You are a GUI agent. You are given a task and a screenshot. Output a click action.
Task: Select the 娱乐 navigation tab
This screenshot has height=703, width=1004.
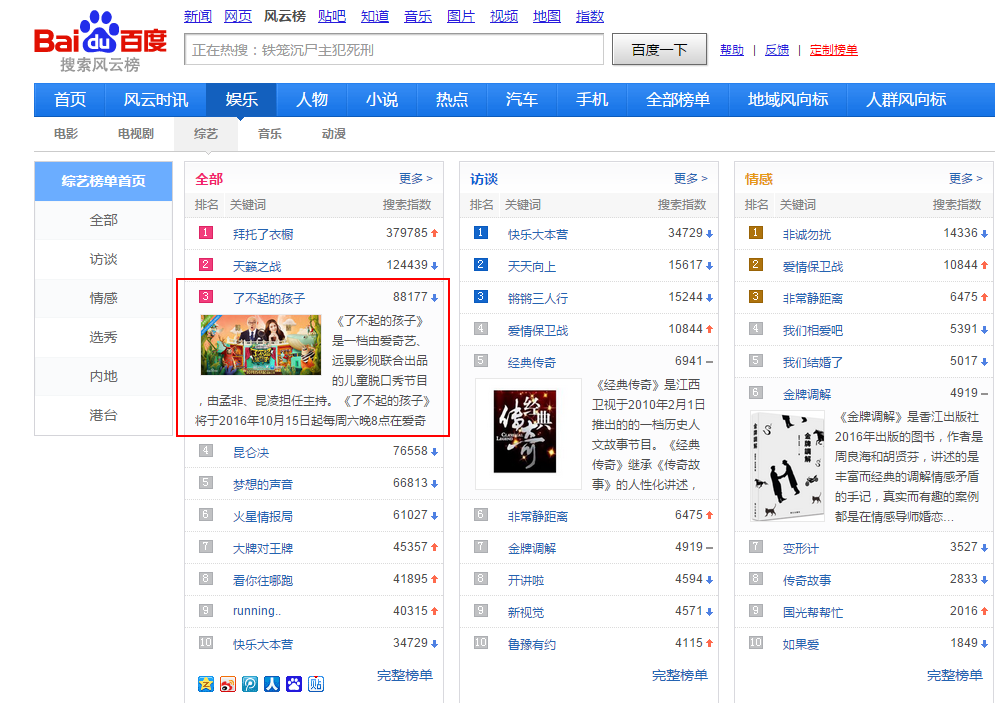[x=241, y=100]
